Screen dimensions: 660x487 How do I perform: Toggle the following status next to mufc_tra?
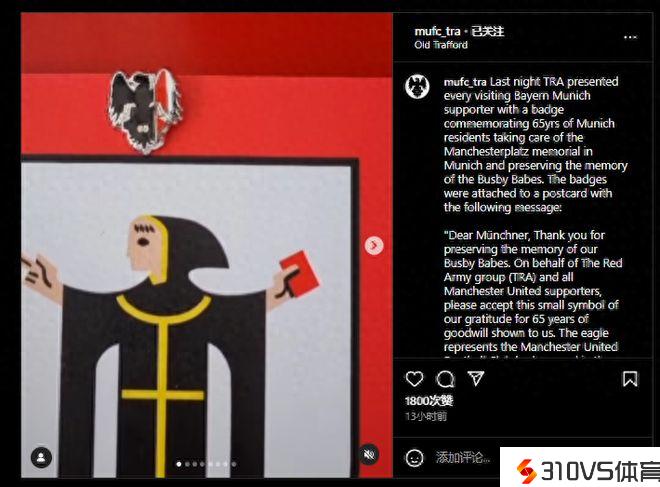(487, 31)
